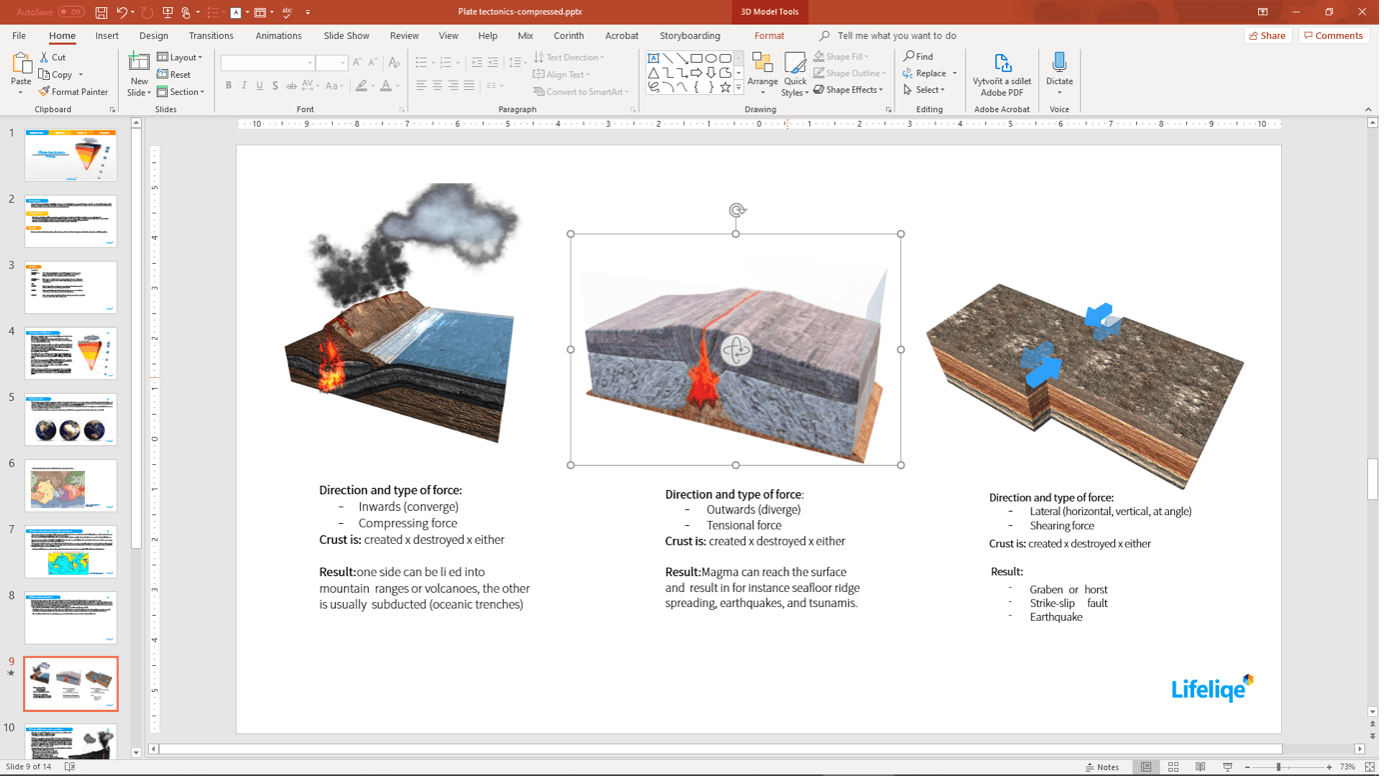
Task: Open the Storyboarding tab
Action: pyautogui.click(x=690, y=35)
